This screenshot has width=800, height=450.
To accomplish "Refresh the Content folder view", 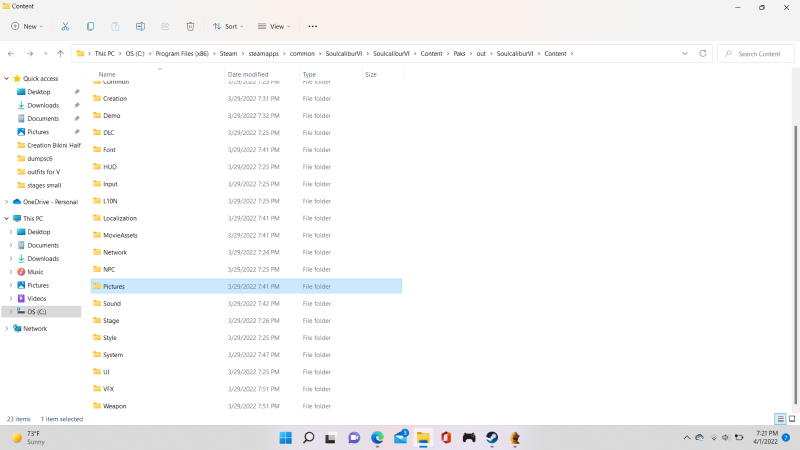I will (x=703, y=54).
